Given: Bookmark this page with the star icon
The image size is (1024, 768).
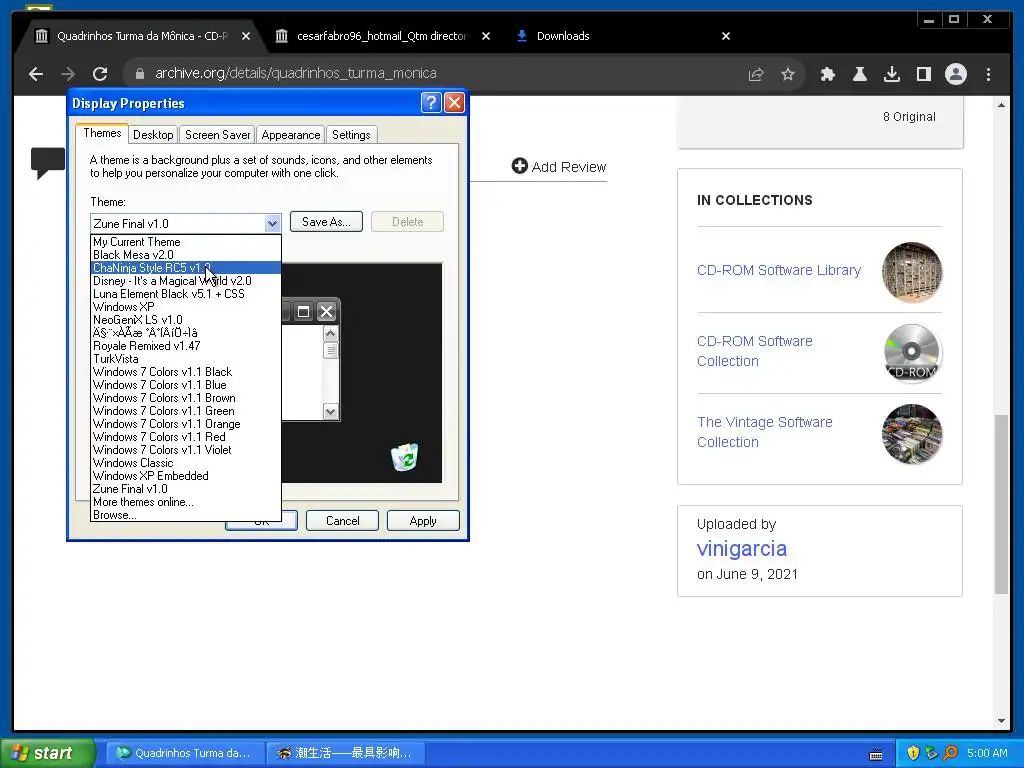Looking at the screenshot, I should click(x=788, y=74).
